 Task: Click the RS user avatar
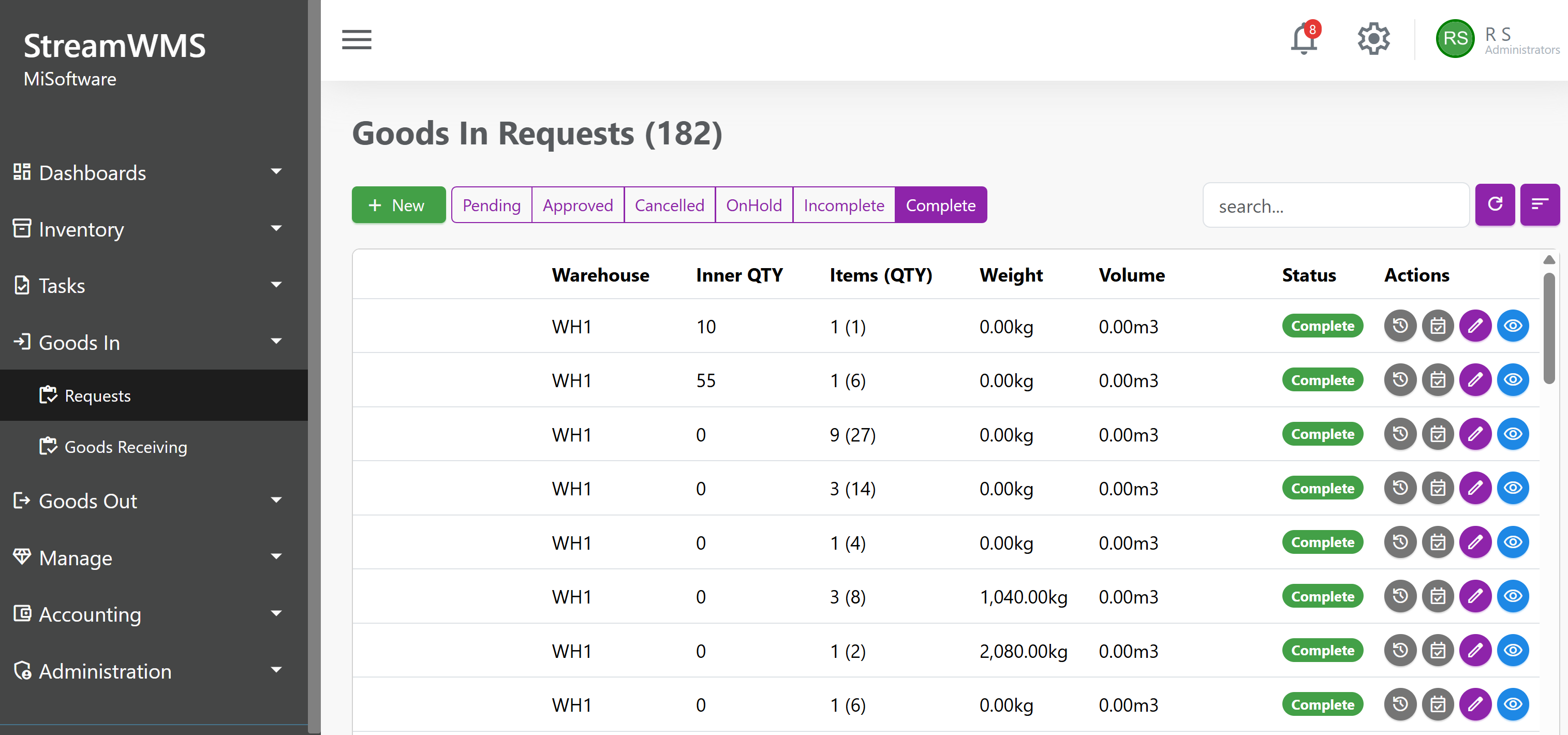(1455, 38)
